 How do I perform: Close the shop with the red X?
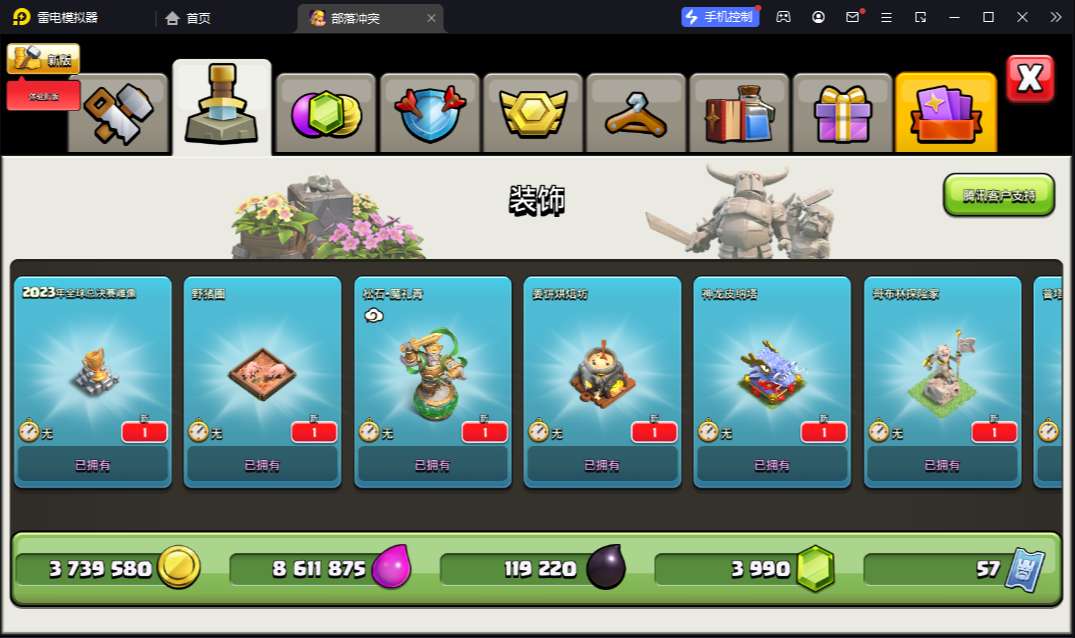pyautogui.click(x=1030, y=79)
